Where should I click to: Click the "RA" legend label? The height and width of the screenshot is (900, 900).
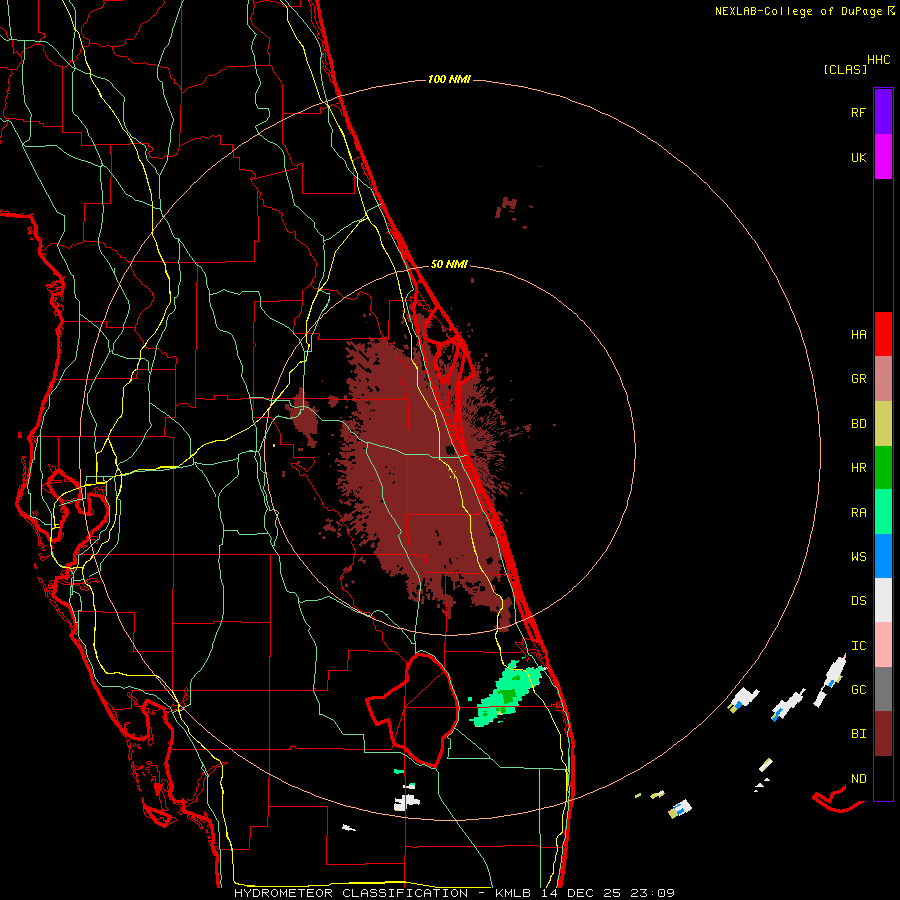[858, 513]
